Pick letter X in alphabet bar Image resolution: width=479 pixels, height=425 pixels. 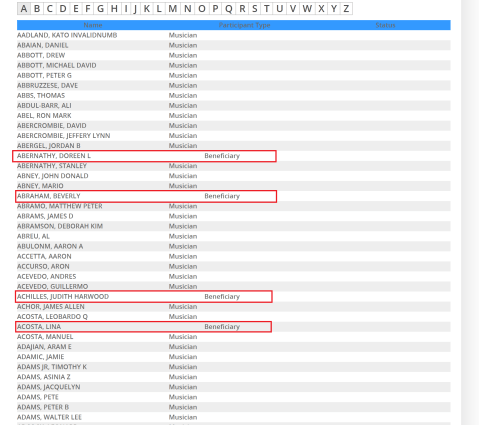click(321, 9)
